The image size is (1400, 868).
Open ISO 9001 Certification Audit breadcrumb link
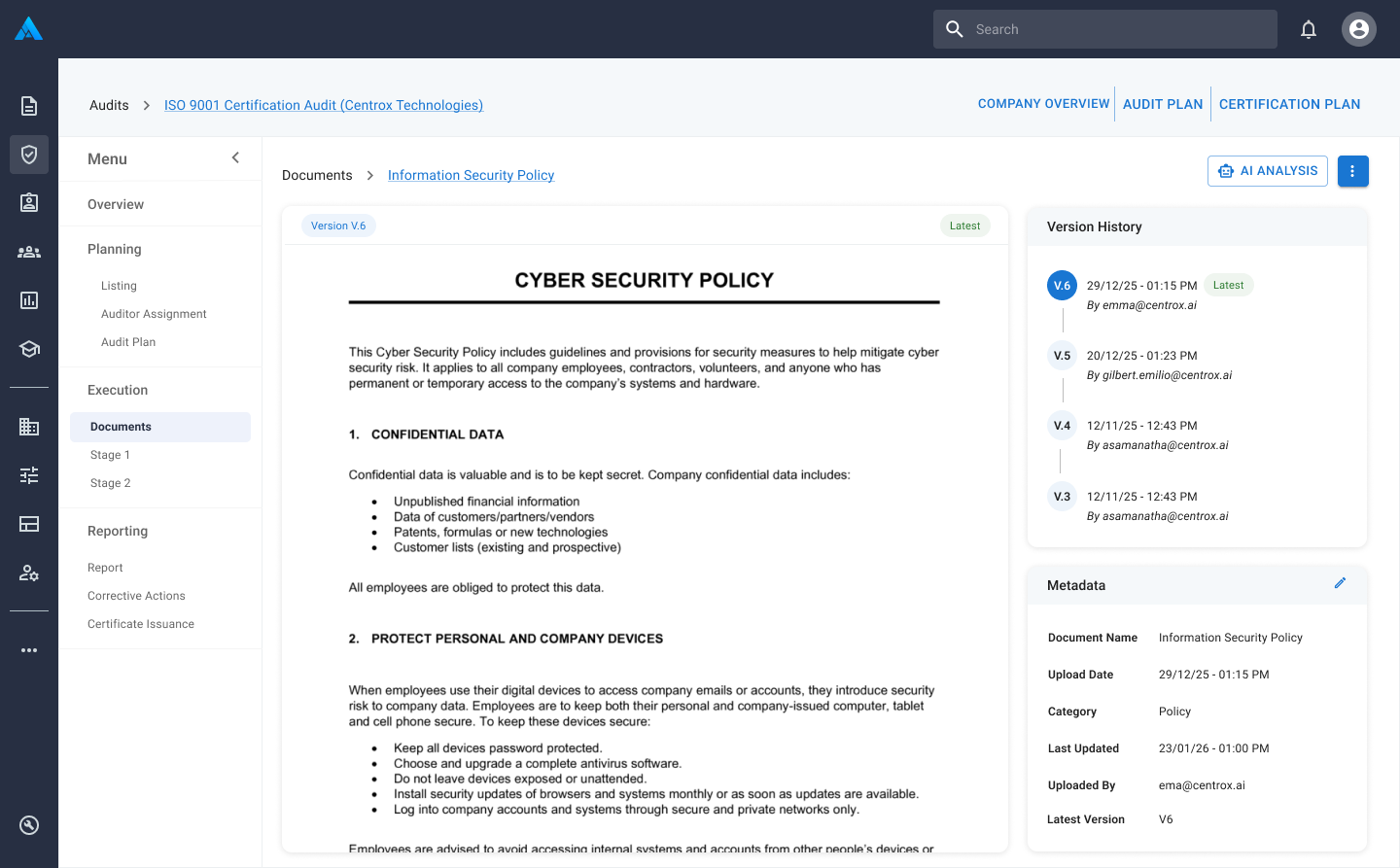[x=324, y=105]
